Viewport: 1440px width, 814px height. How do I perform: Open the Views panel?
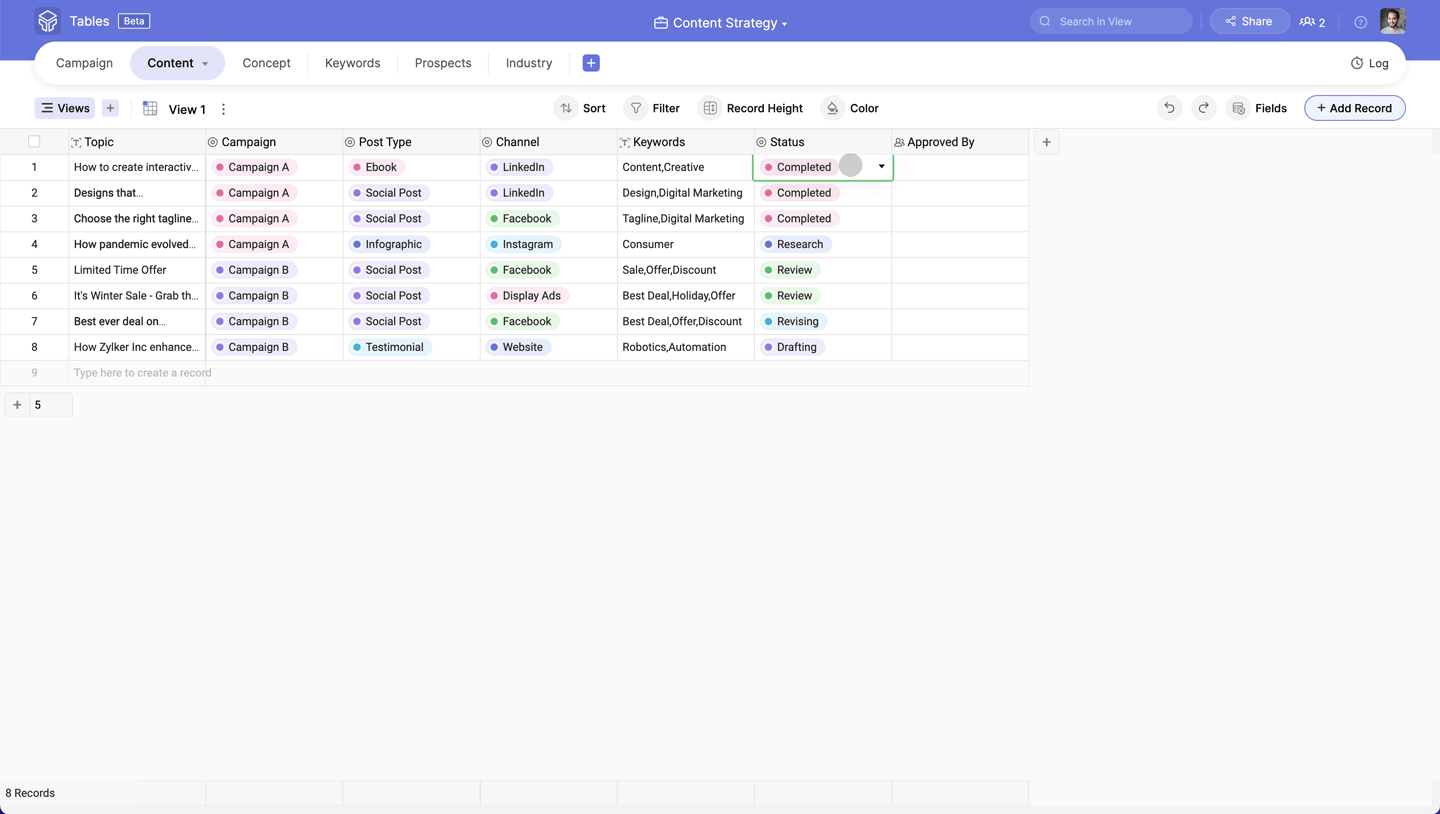[x=65, y=108]
